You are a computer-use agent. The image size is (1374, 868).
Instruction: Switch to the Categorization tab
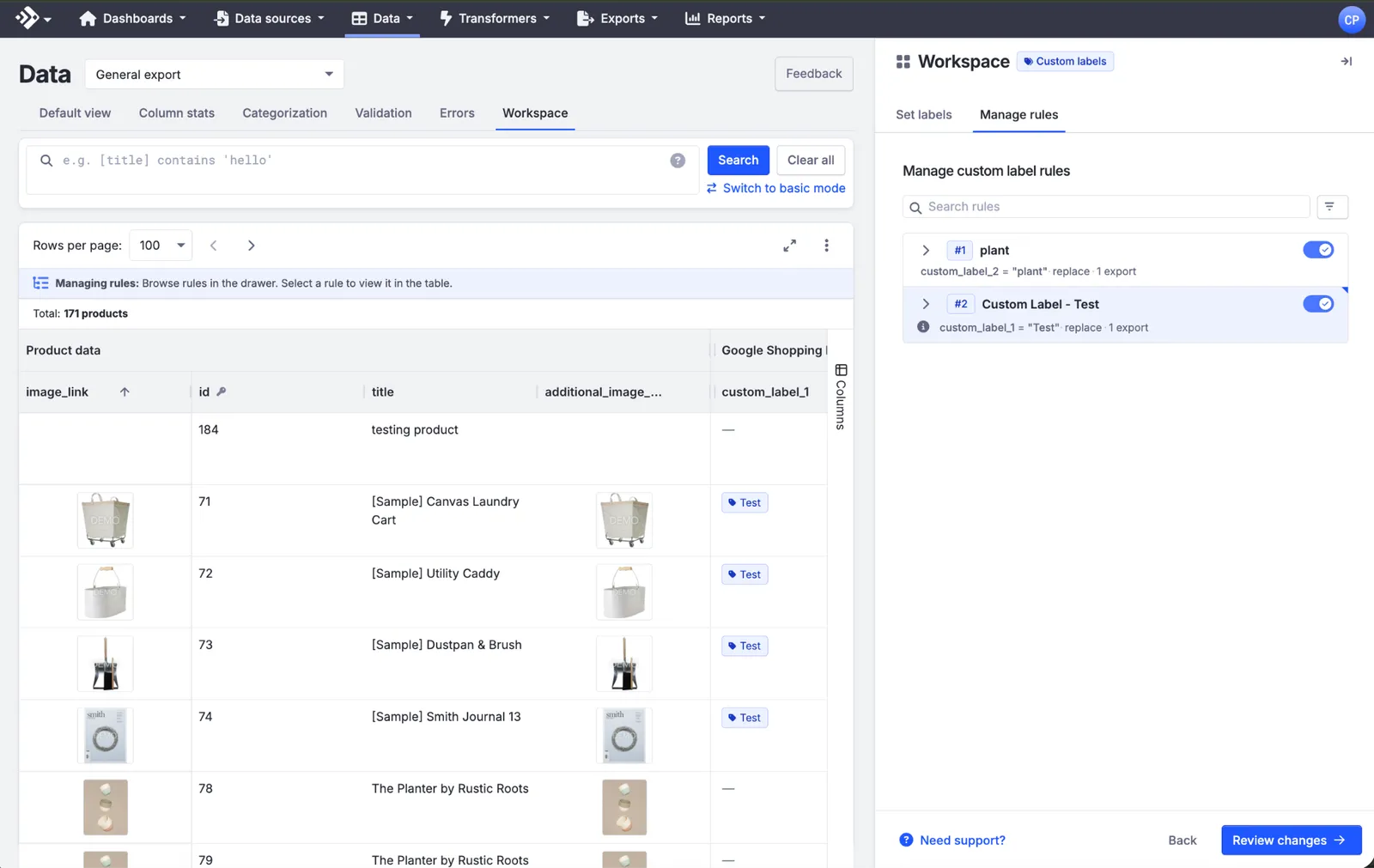(x=285, y=113)
